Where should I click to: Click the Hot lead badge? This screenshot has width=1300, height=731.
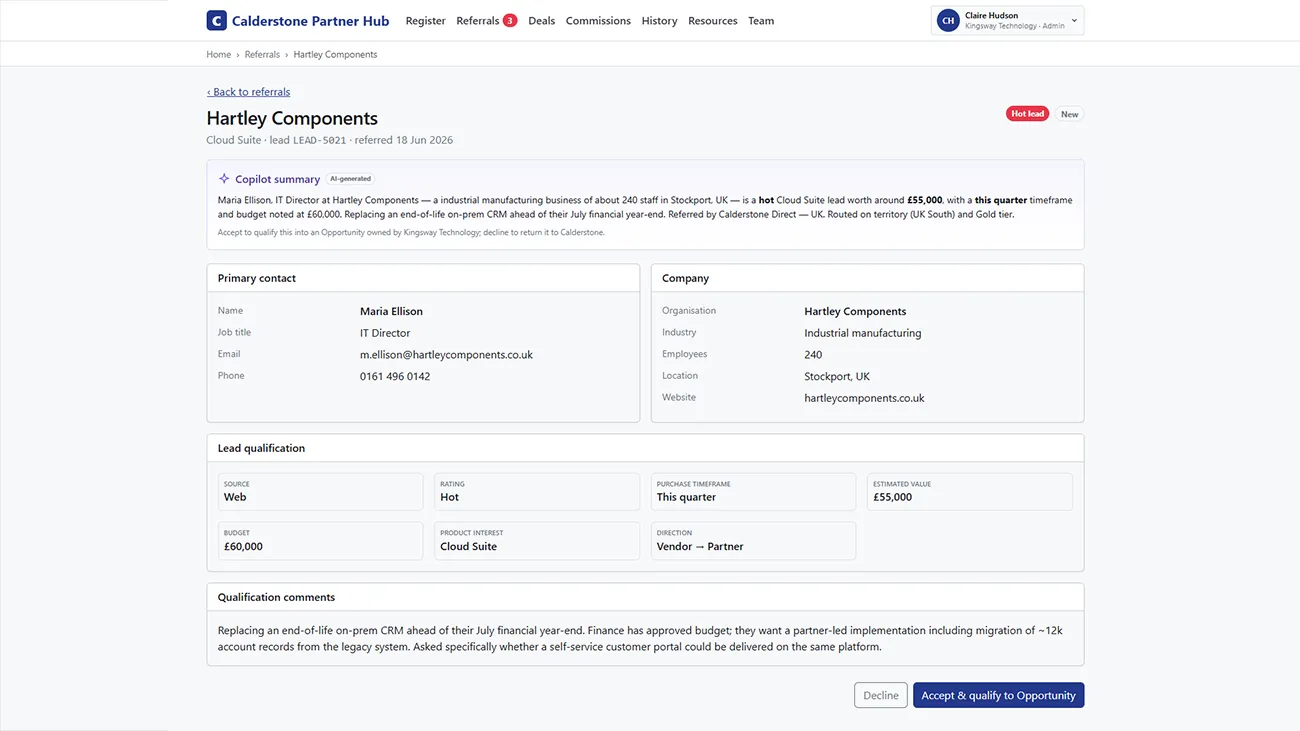coord(1027,114)
